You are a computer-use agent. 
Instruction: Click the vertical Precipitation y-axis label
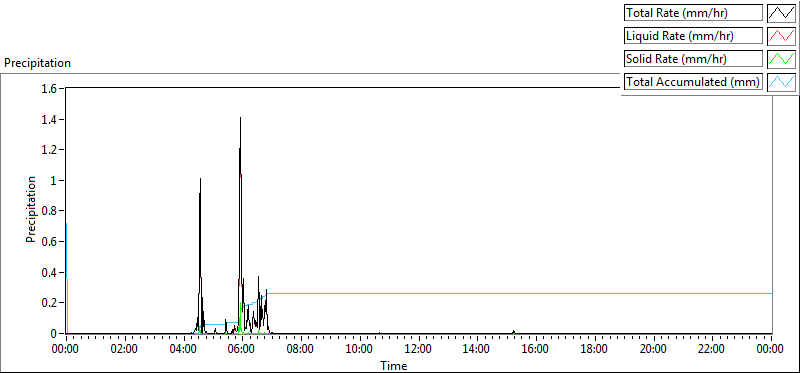click(x=31, y=209)
